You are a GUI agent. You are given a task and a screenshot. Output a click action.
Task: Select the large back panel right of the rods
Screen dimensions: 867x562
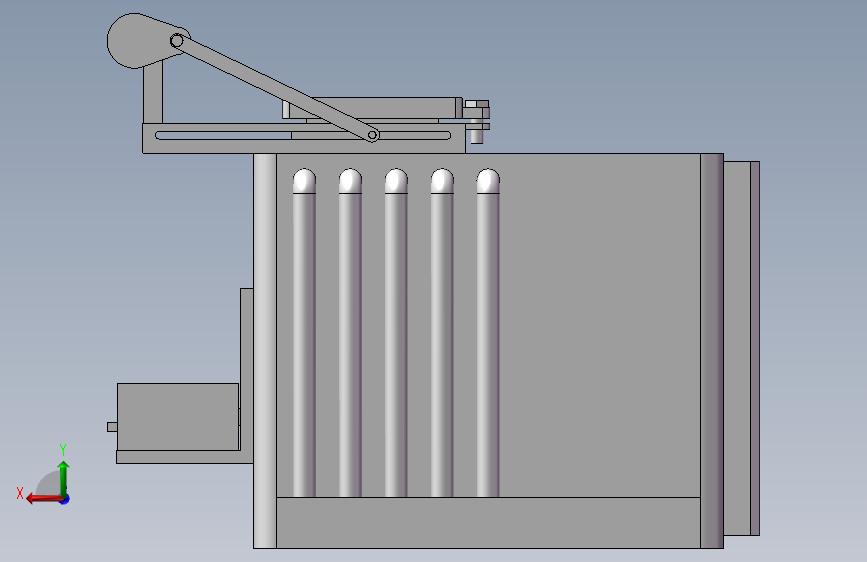[600, 325]
